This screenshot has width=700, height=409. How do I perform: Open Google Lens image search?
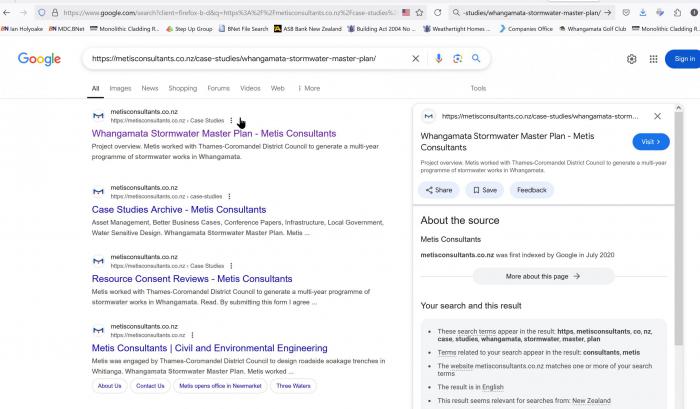point(457,59)
